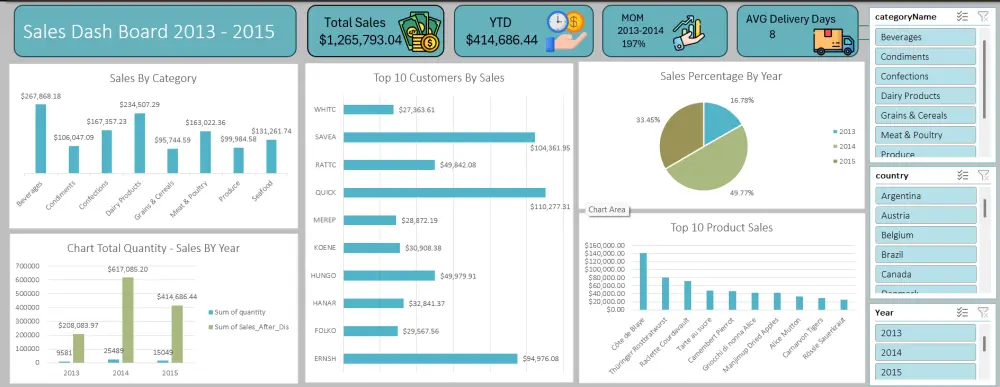This screenshot has height=387, width=1000.
Task: Click the Top 10 Customers By Sales title
Action: click(439, 78)
